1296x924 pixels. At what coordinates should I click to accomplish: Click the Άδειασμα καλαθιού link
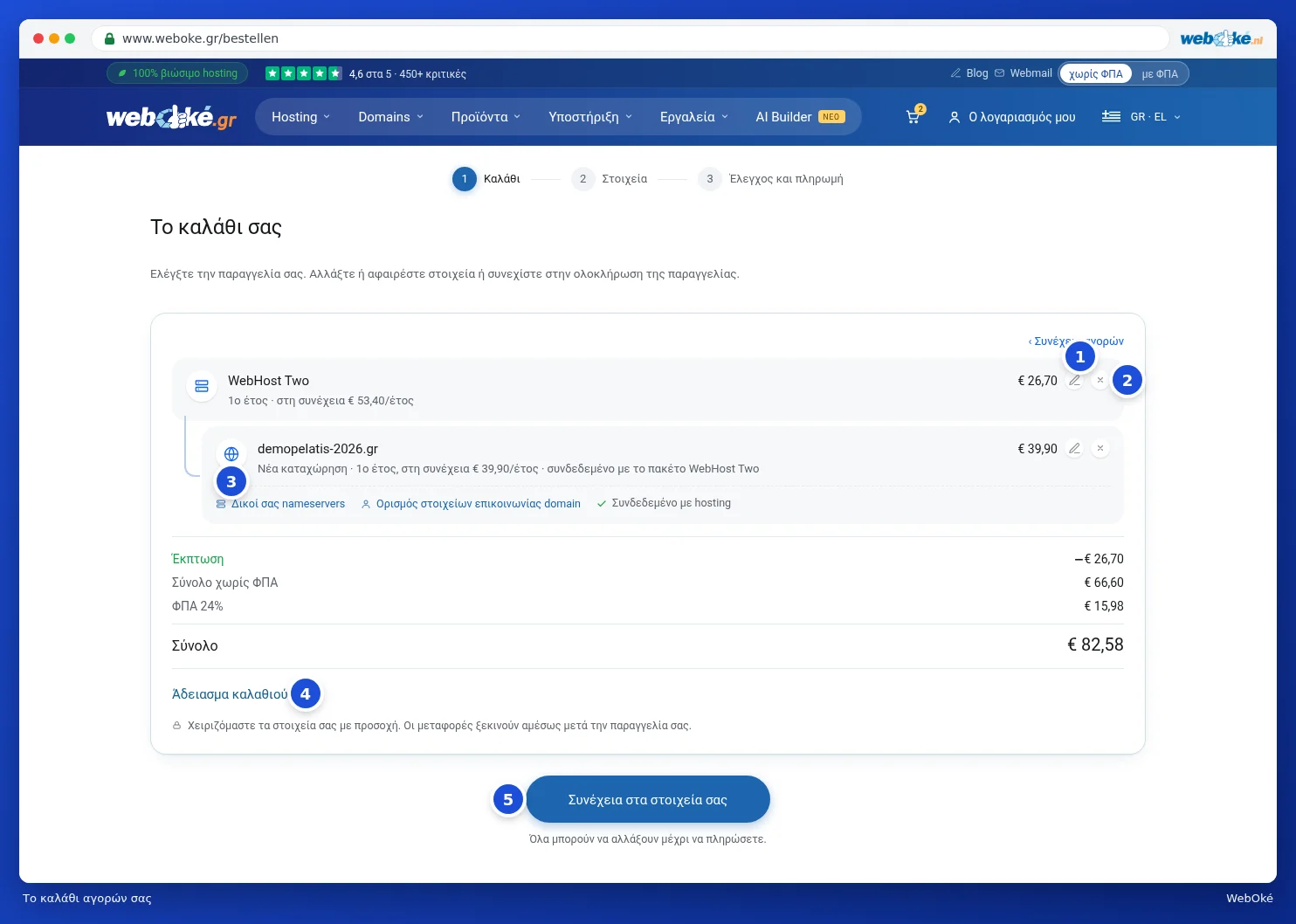click(x=230, y=694)
